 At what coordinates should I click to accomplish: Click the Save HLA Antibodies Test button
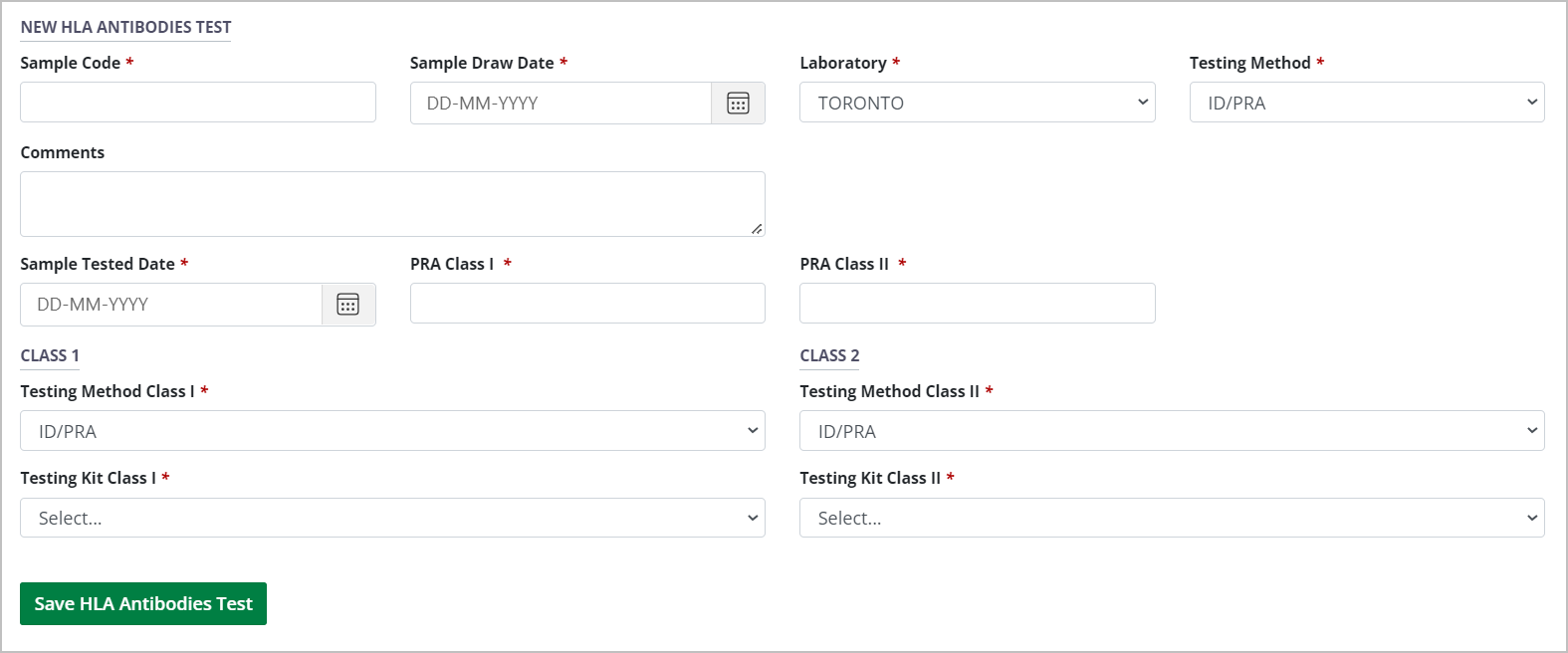[142, 603]
